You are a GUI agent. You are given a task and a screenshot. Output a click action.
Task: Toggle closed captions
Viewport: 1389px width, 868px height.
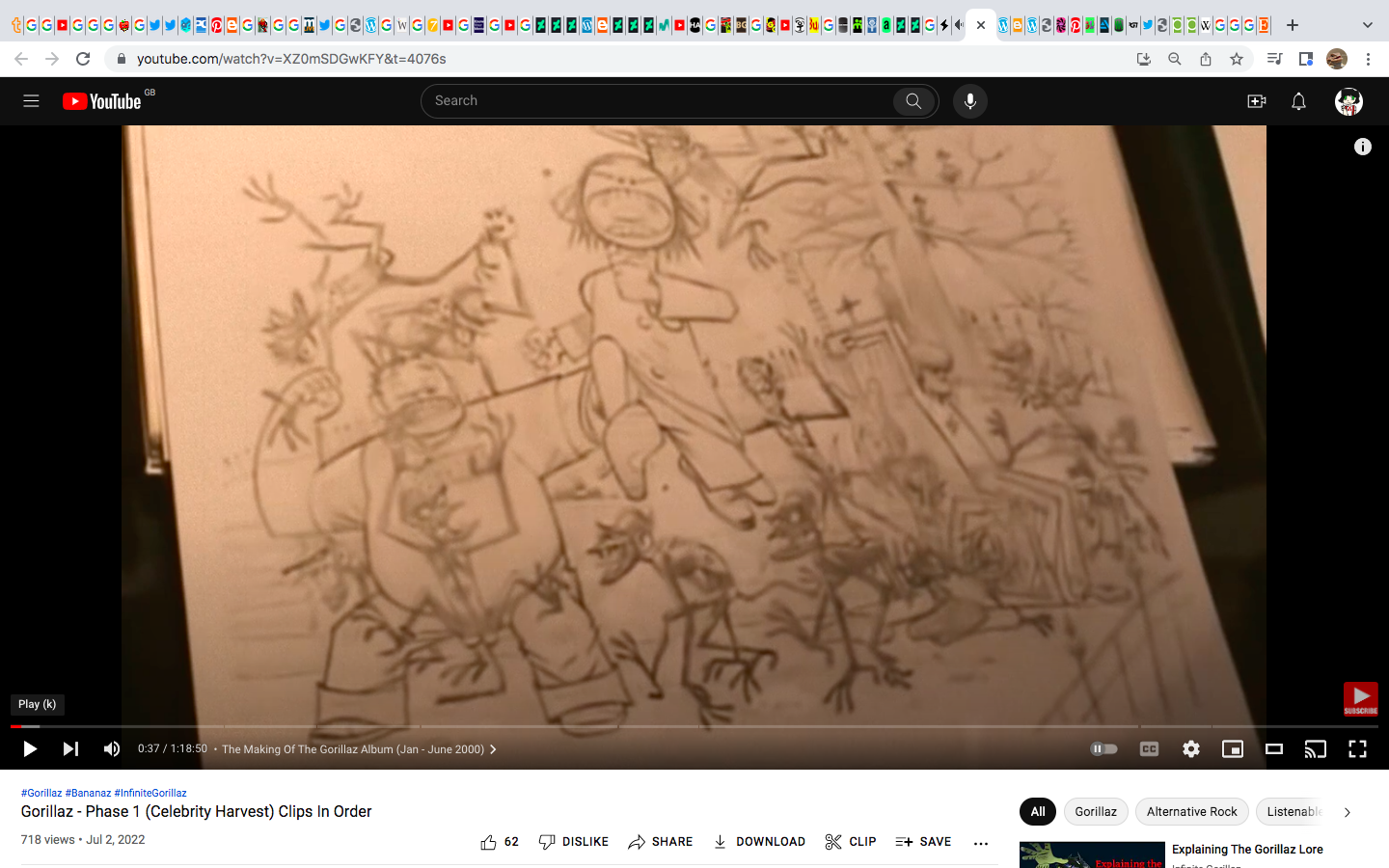1149,749
